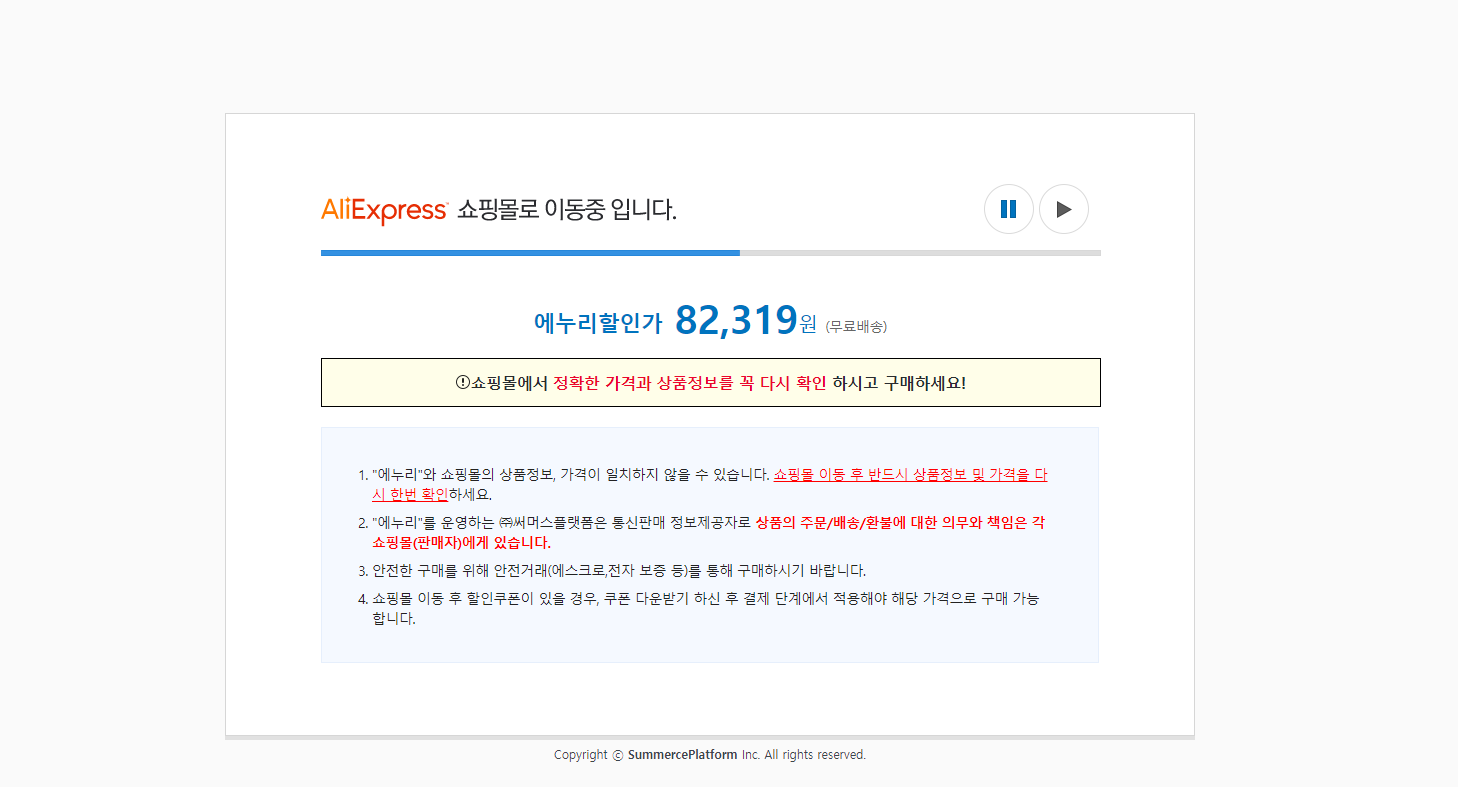Pause the redirect with the pause button
The image size is (1458, 787).
pyautogui.click(x=1008, y=209)
